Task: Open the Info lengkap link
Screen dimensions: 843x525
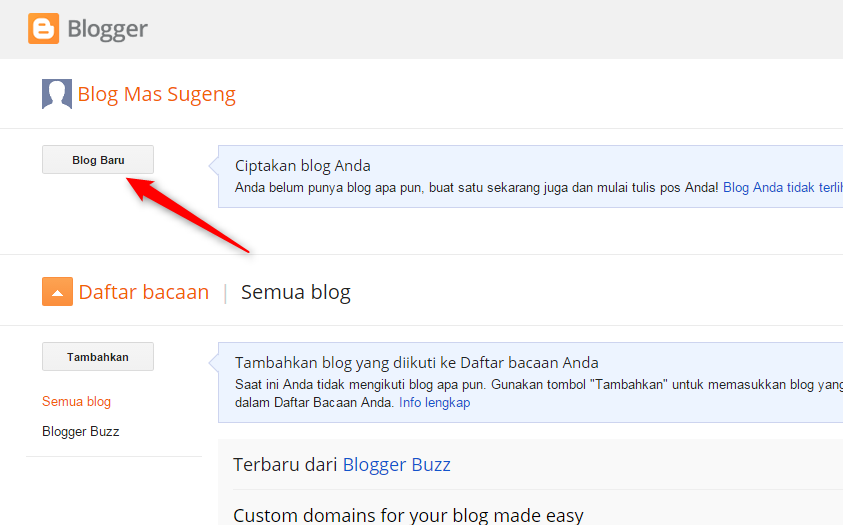Action: click(x=434, y=402)
